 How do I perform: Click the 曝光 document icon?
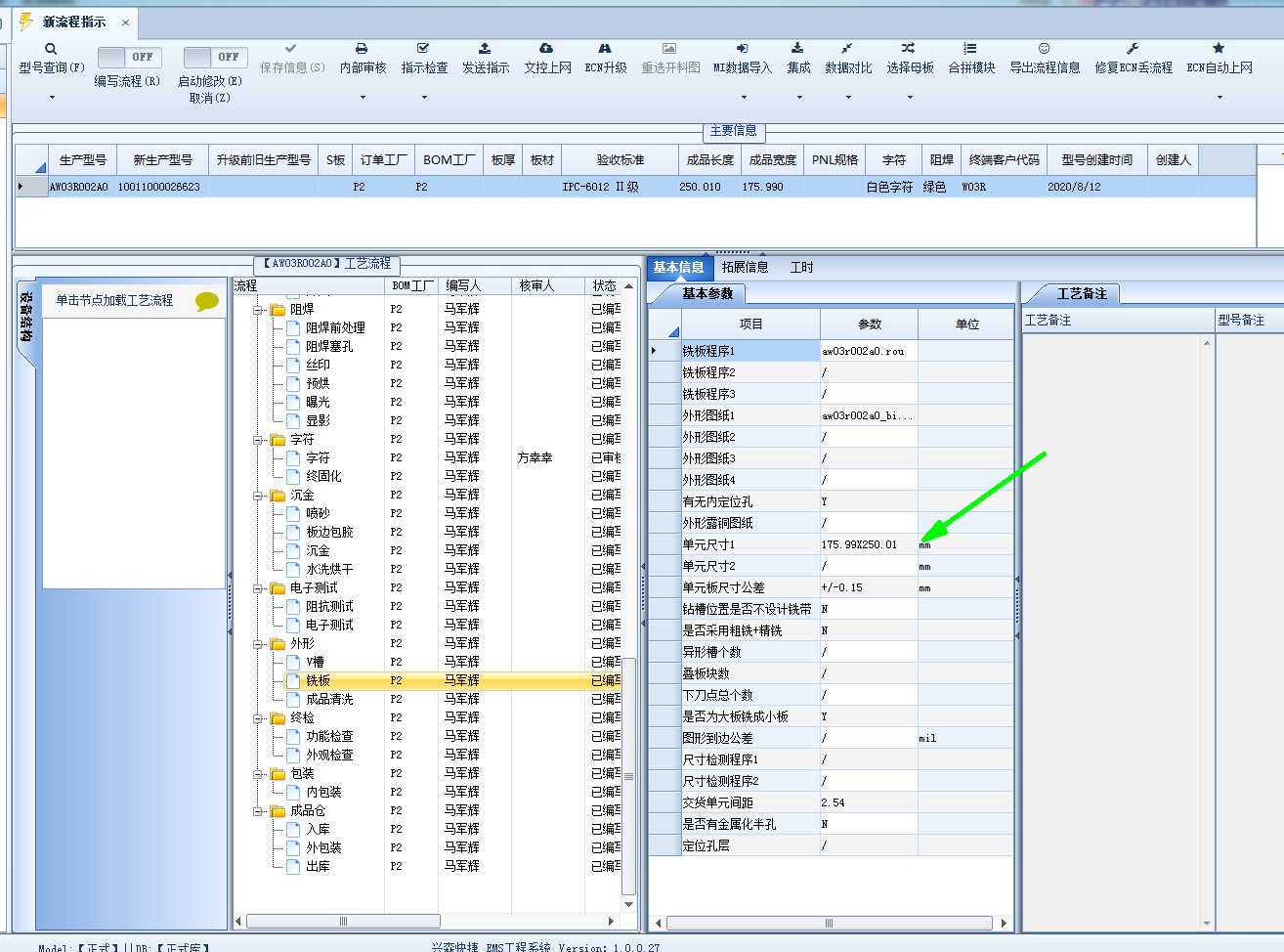(293, 402)
